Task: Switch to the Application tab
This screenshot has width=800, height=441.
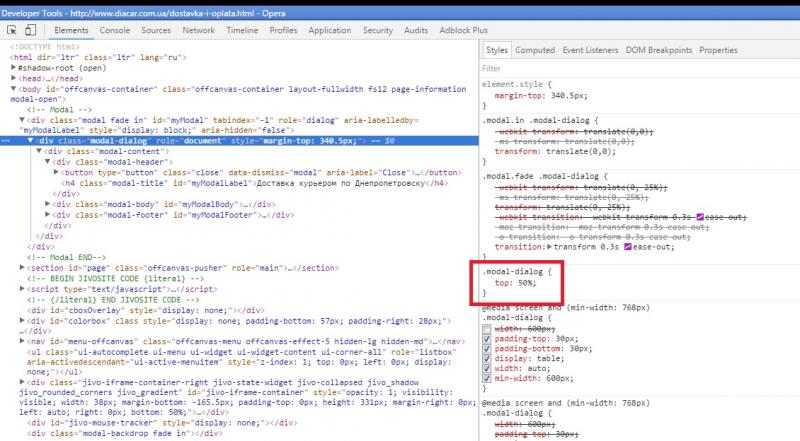Action: pyautogui.click(x=330, y=30)
